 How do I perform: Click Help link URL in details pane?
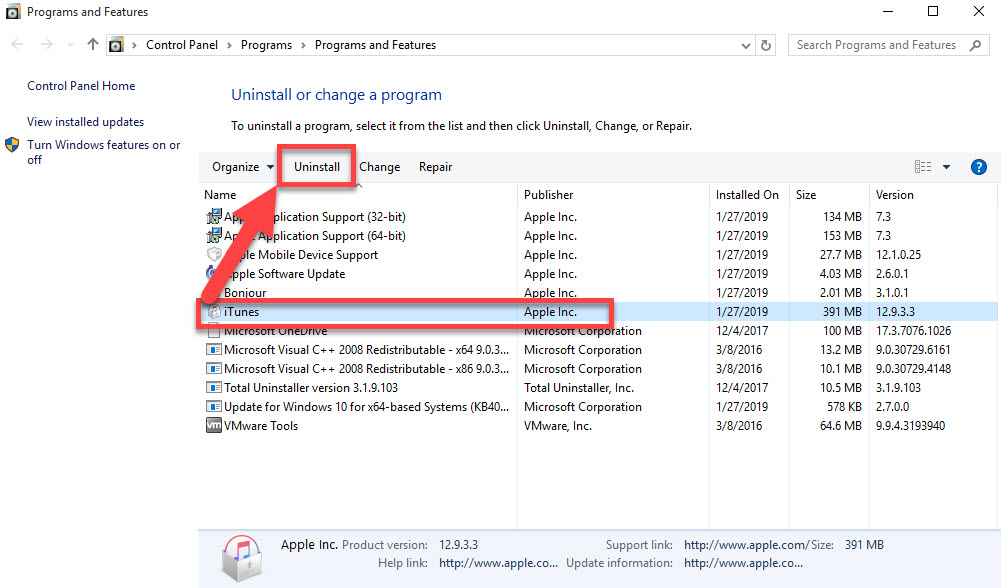[499, 563]
